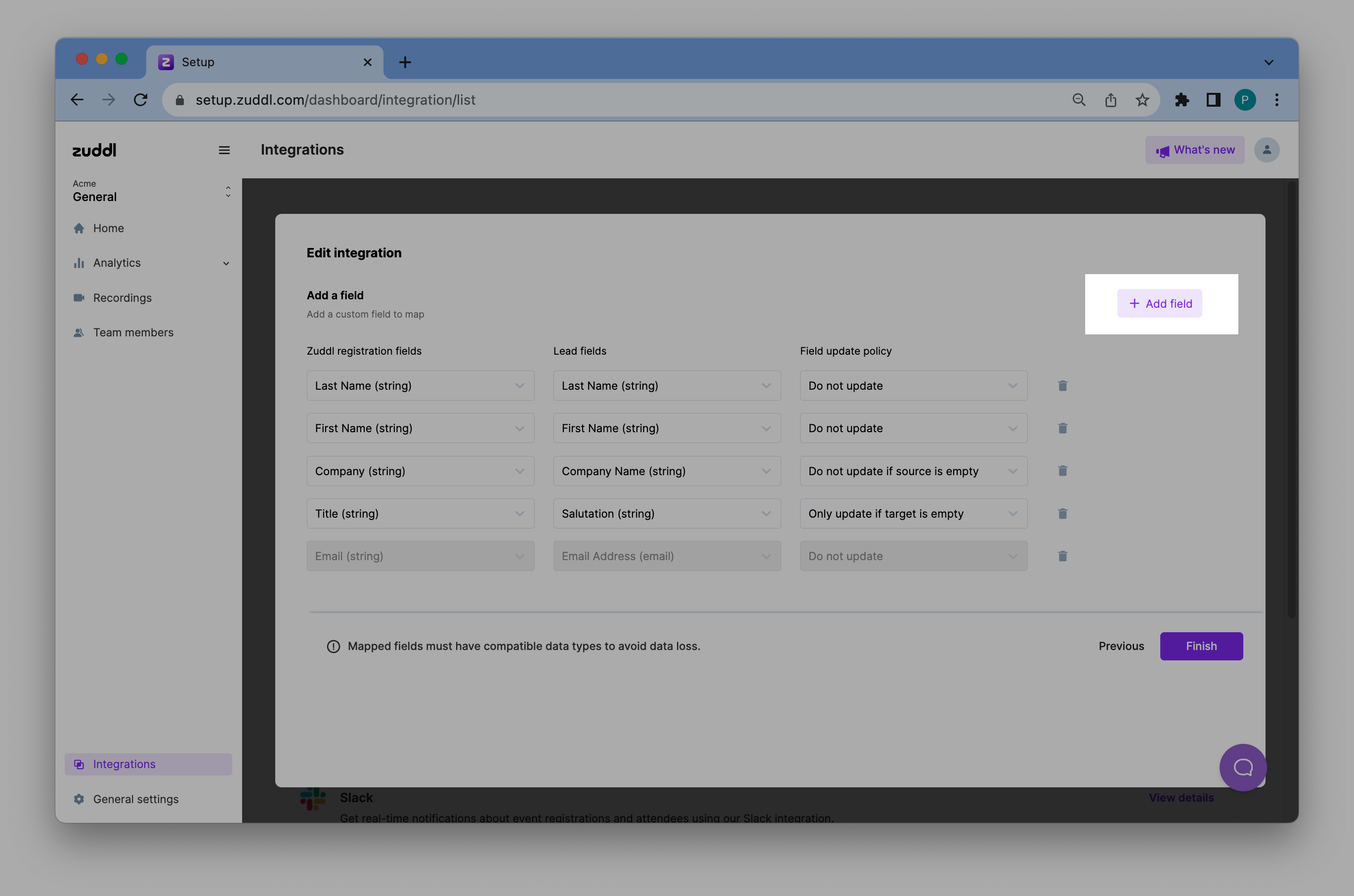Click the Add field button
Screen dimensions: 1354x896
[1159, 303]
